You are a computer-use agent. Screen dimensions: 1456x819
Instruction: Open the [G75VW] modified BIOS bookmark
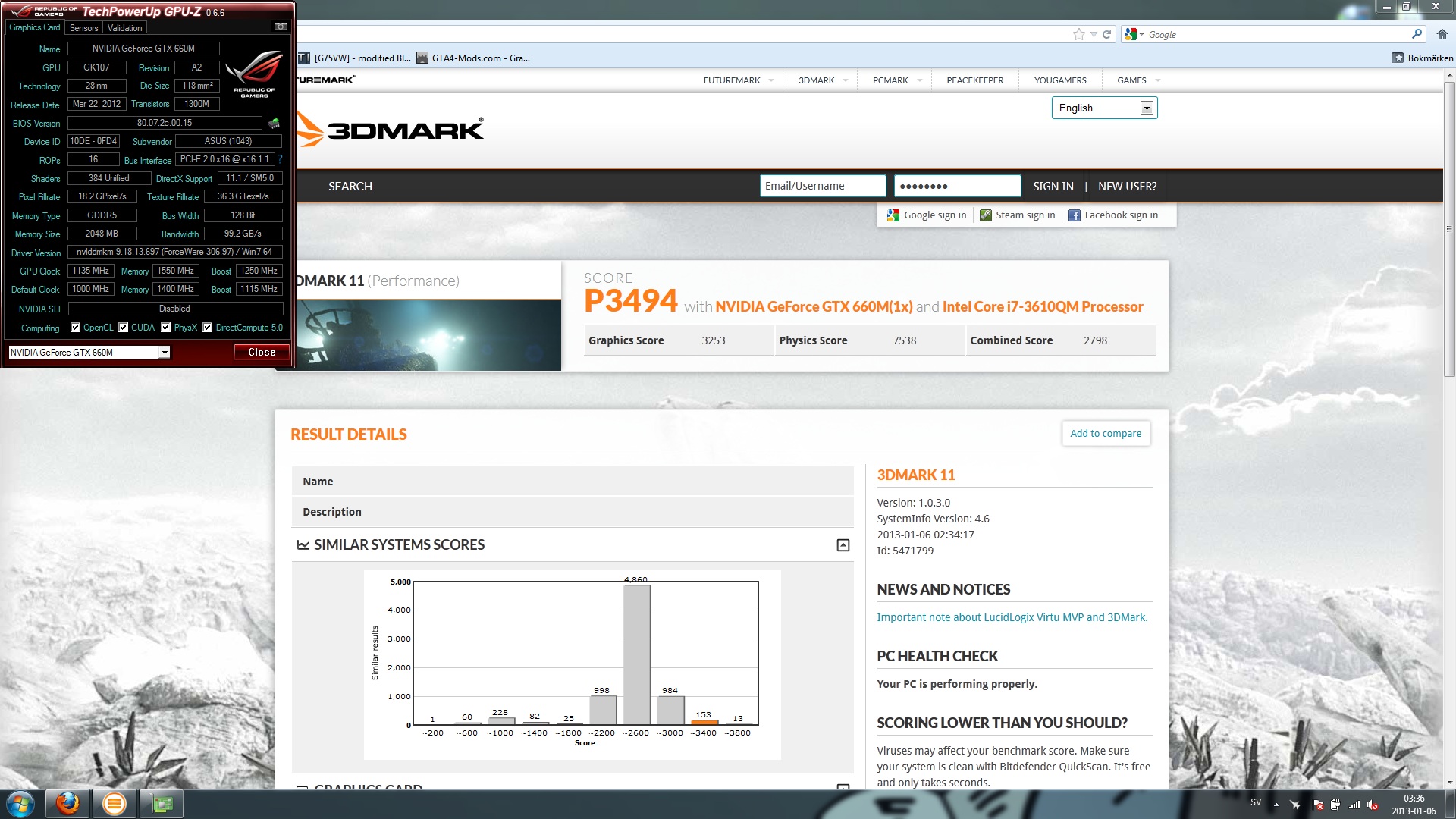[x=354, y=58]
